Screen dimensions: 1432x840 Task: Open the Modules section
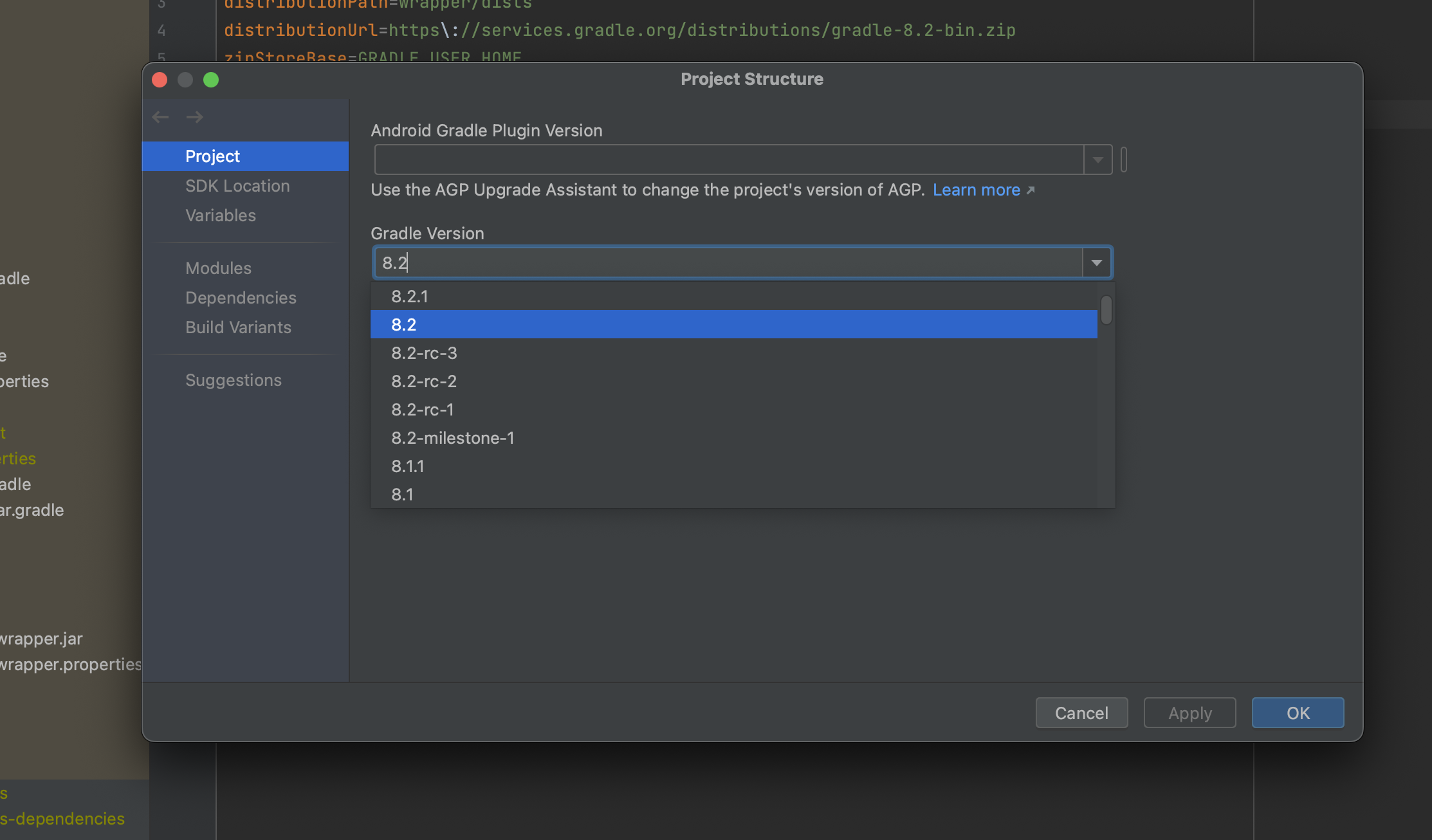click(218, 268)
